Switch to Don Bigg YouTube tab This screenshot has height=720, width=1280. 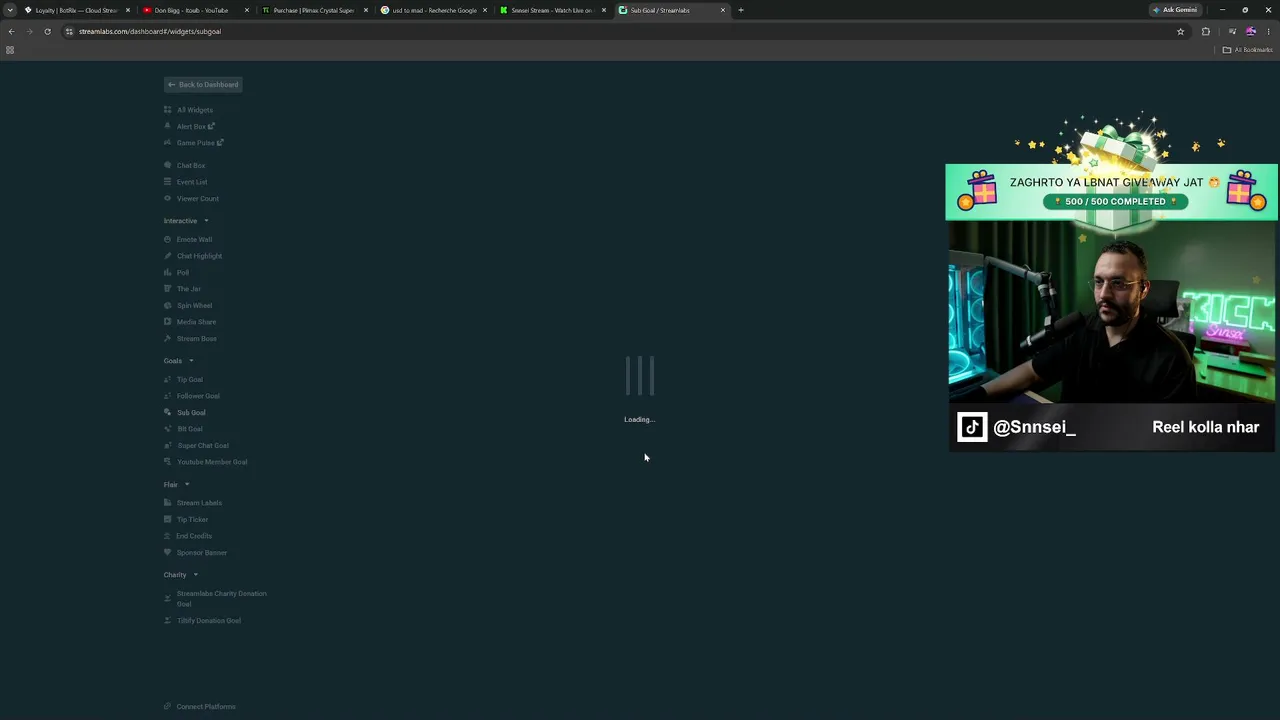coord(196,10)
